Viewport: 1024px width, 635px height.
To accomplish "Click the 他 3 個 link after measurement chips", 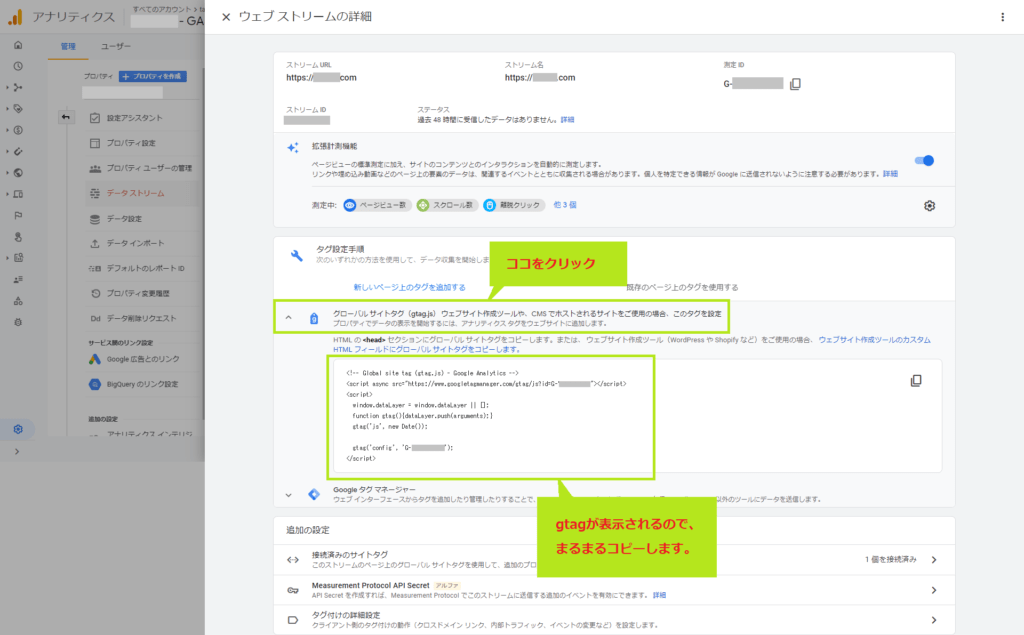I will (x=565, y=205).
